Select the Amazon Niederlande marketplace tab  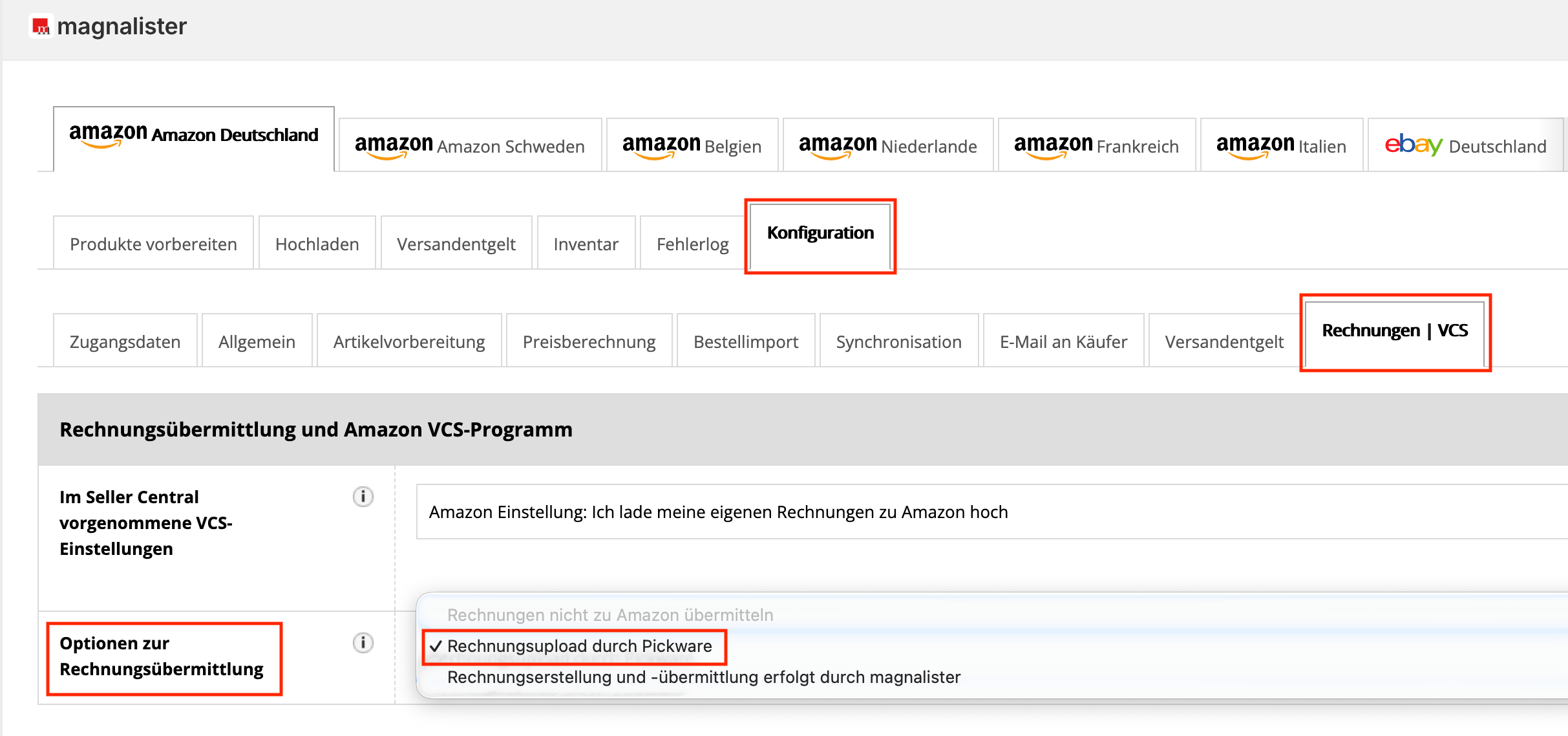887,146
